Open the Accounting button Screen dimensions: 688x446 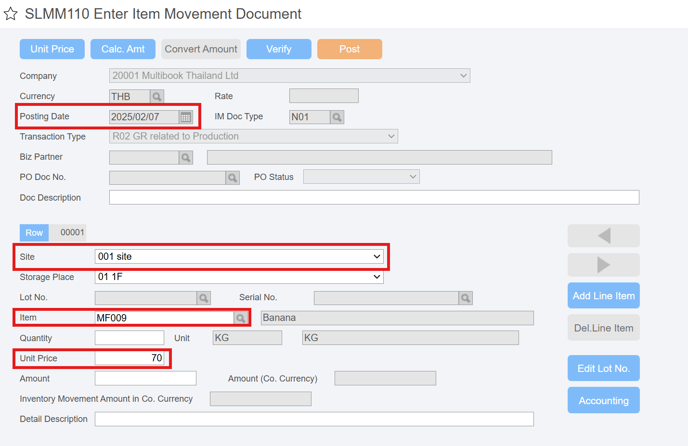pos(603,400)
